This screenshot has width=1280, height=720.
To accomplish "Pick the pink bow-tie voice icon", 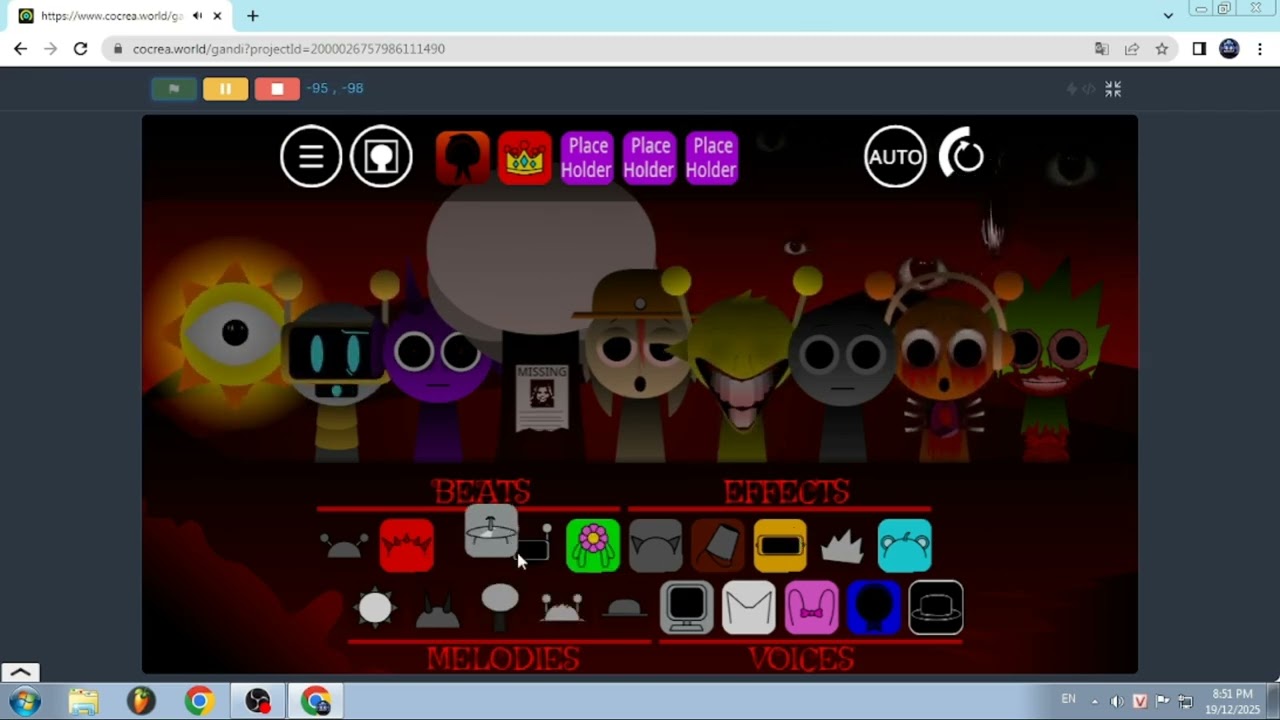I will pyautogui.click(x=812, y=608).
